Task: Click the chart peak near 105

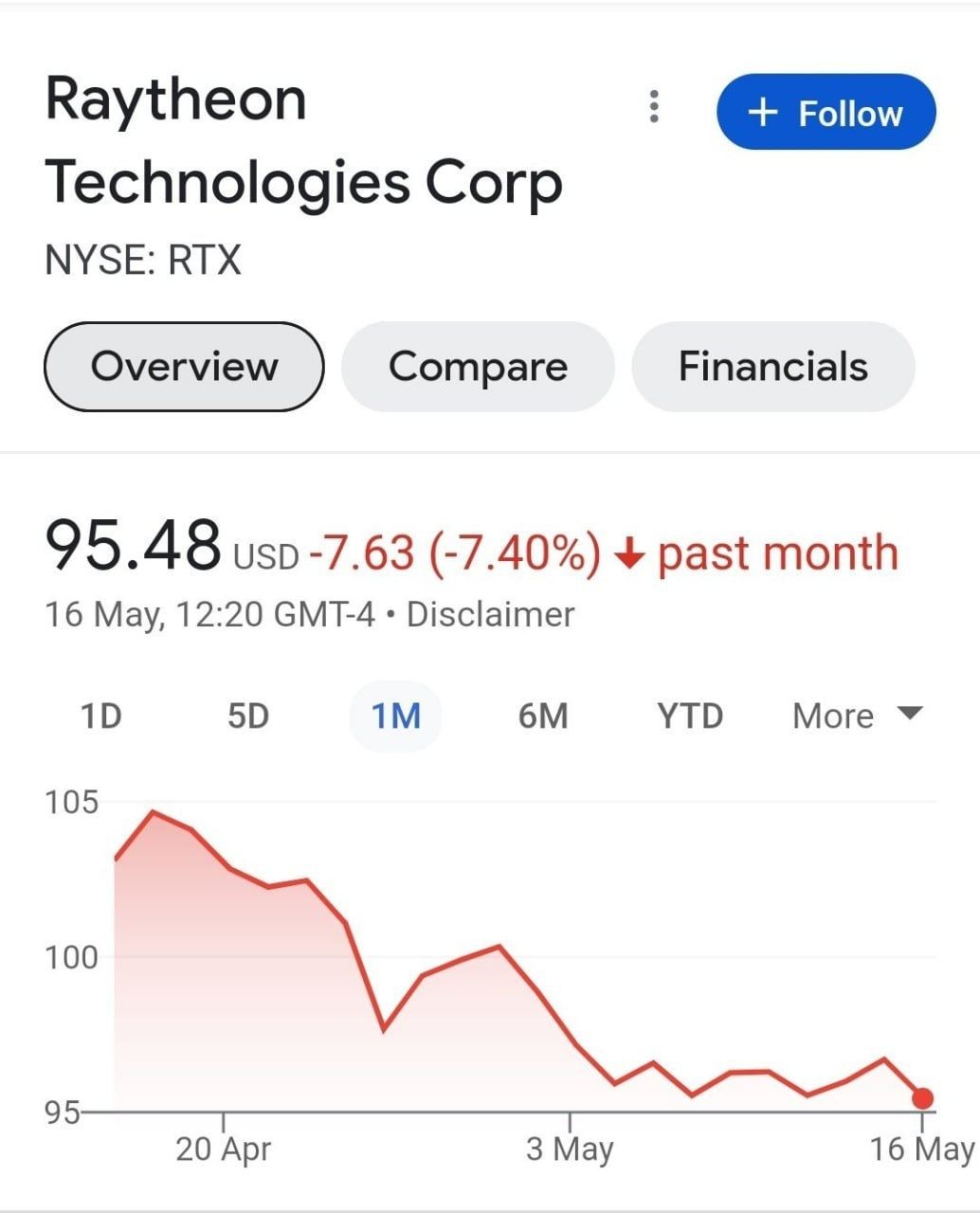Action: point(154,812)
